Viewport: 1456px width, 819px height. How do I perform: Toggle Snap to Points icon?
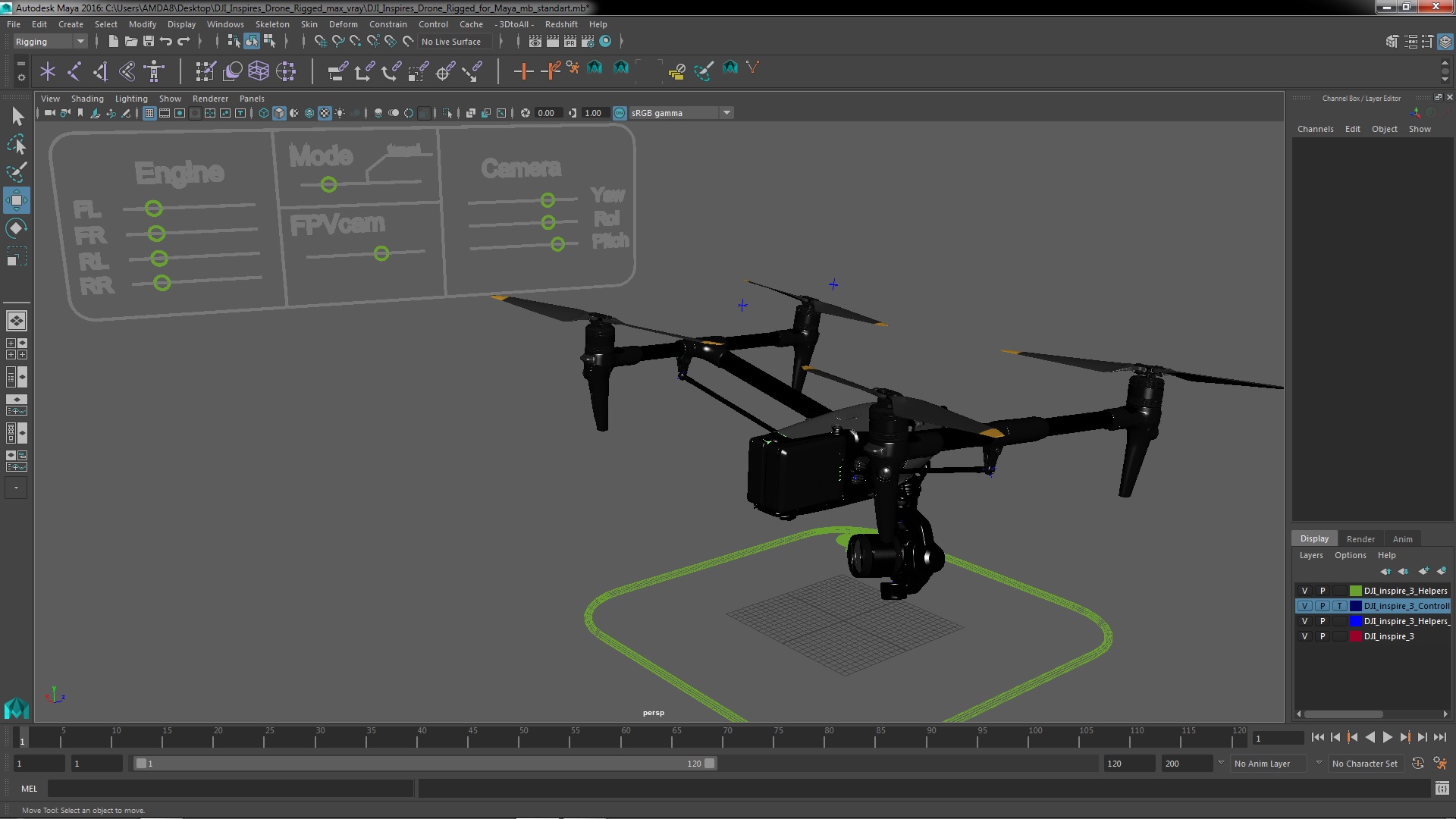(x=355, y=42)
